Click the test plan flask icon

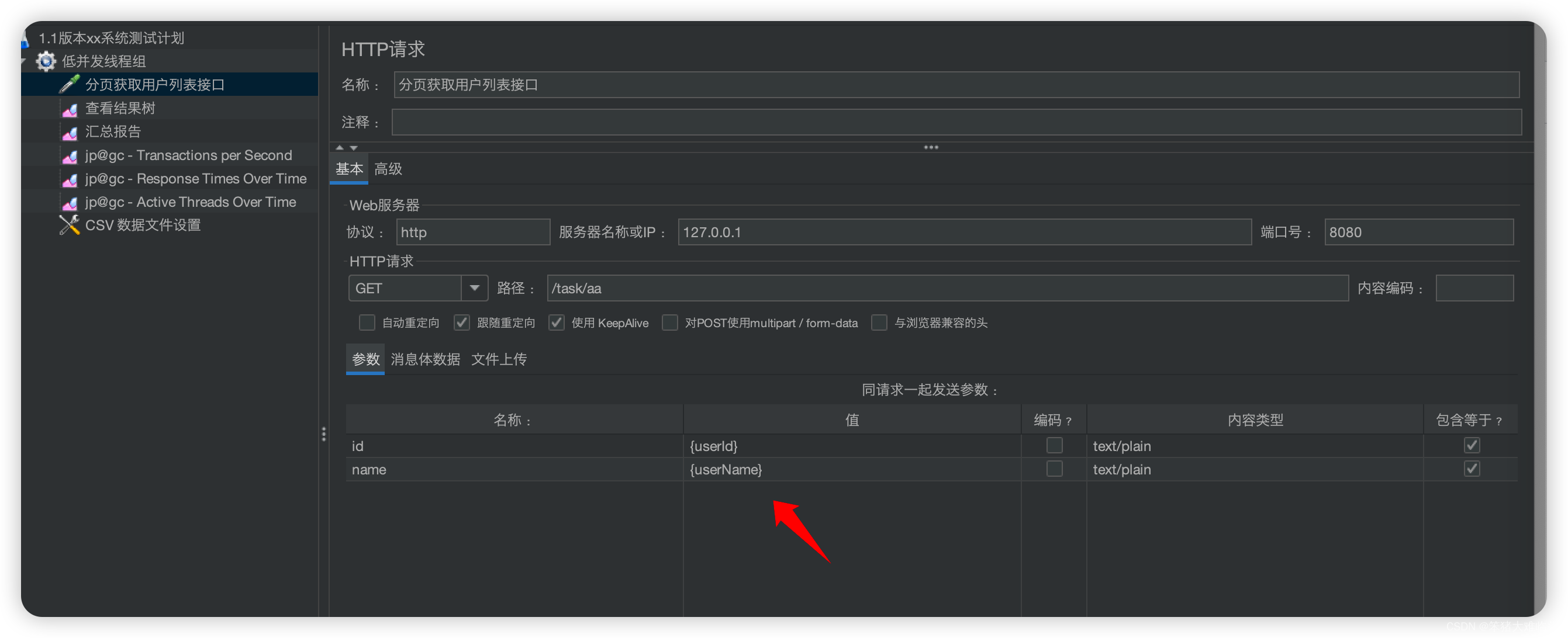coord(26,39)
